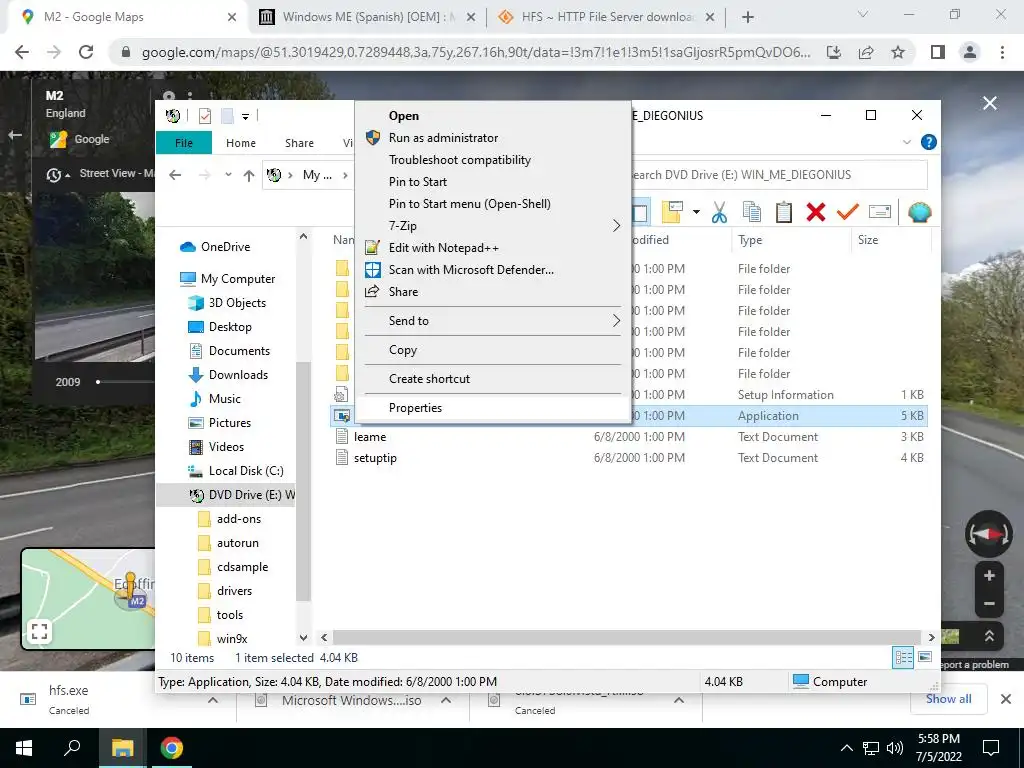Open the 7-Zip submenu
This screenshot has height=768, width=1024.
pos(493,225)
